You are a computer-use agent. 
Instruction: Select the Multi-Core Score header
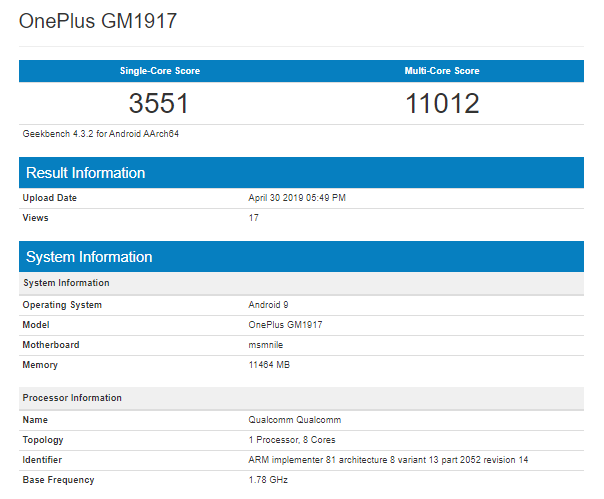coord(442,71)
